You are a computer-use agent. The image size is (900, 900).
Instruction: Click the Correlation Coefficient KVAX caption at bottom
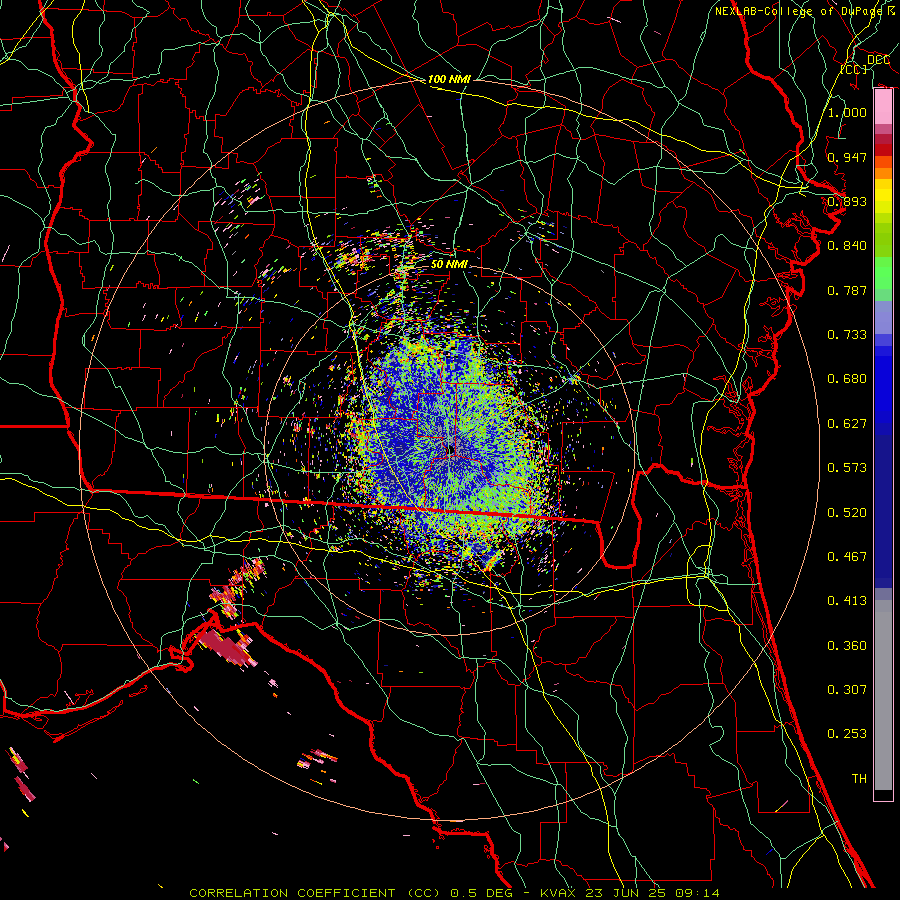[454, 893]
